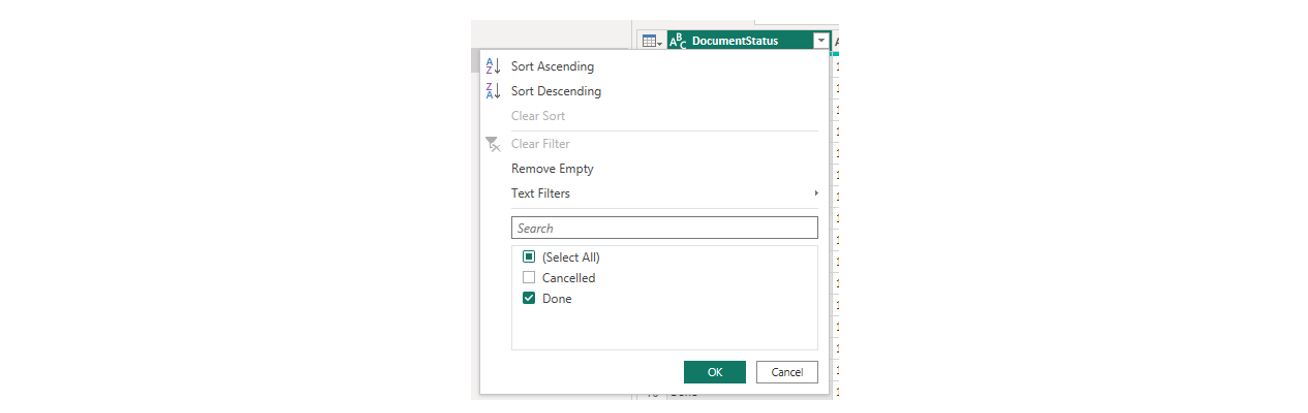Click the Clear Filter funnel icon
Viewport: 1308px width, 413px height.
(x=492, y=144)
